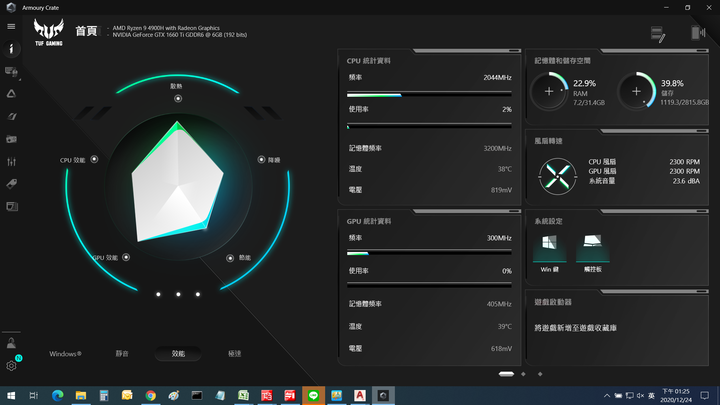Click the GPU usage progress bar
The image size is (720, 405).
pyautogui.click(x=429, y=285)
